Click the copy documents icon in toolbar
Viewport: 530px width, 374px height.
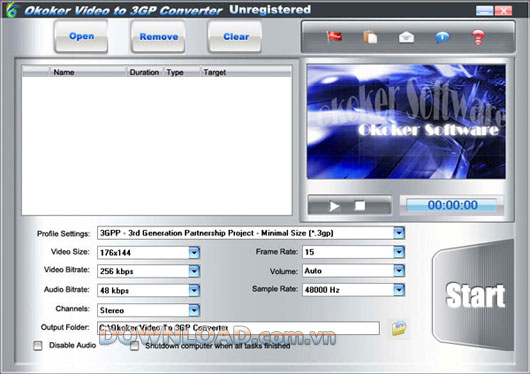pyautogui.click(x=370, y=37)
